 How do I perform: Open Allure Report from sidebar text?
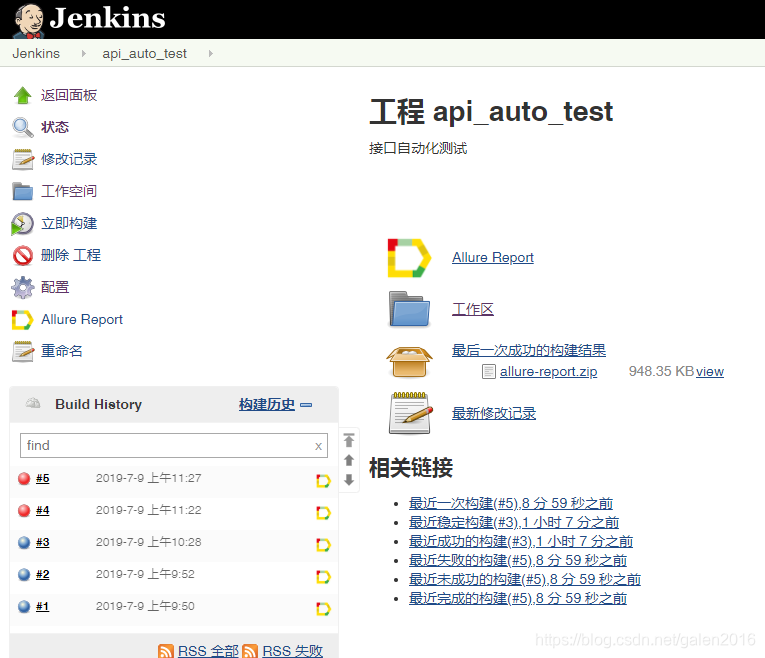point(82,319)
